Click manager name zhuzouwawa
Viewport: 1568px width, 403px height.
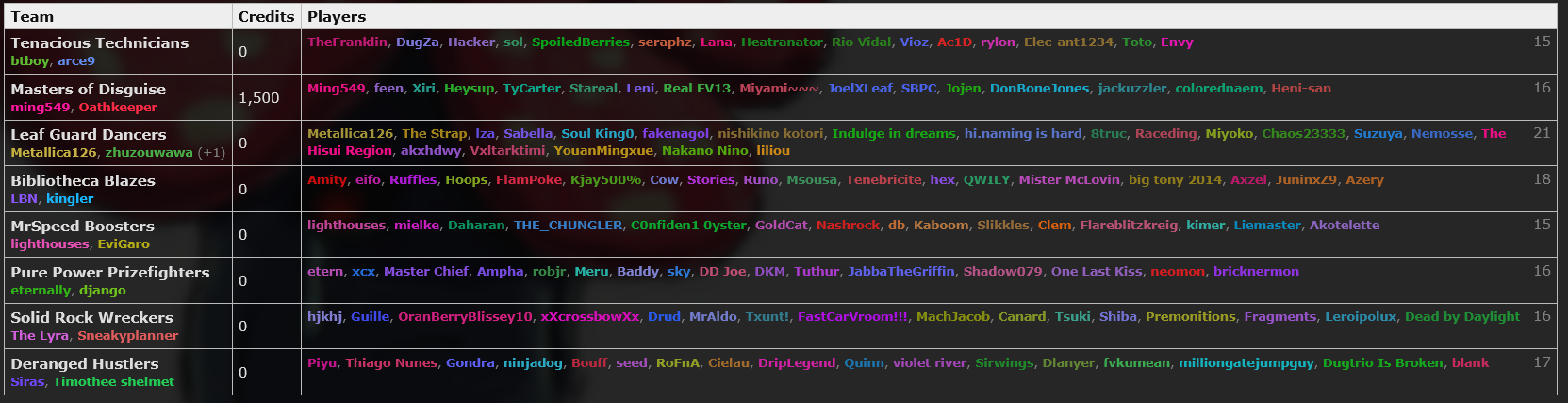point(149,152)
